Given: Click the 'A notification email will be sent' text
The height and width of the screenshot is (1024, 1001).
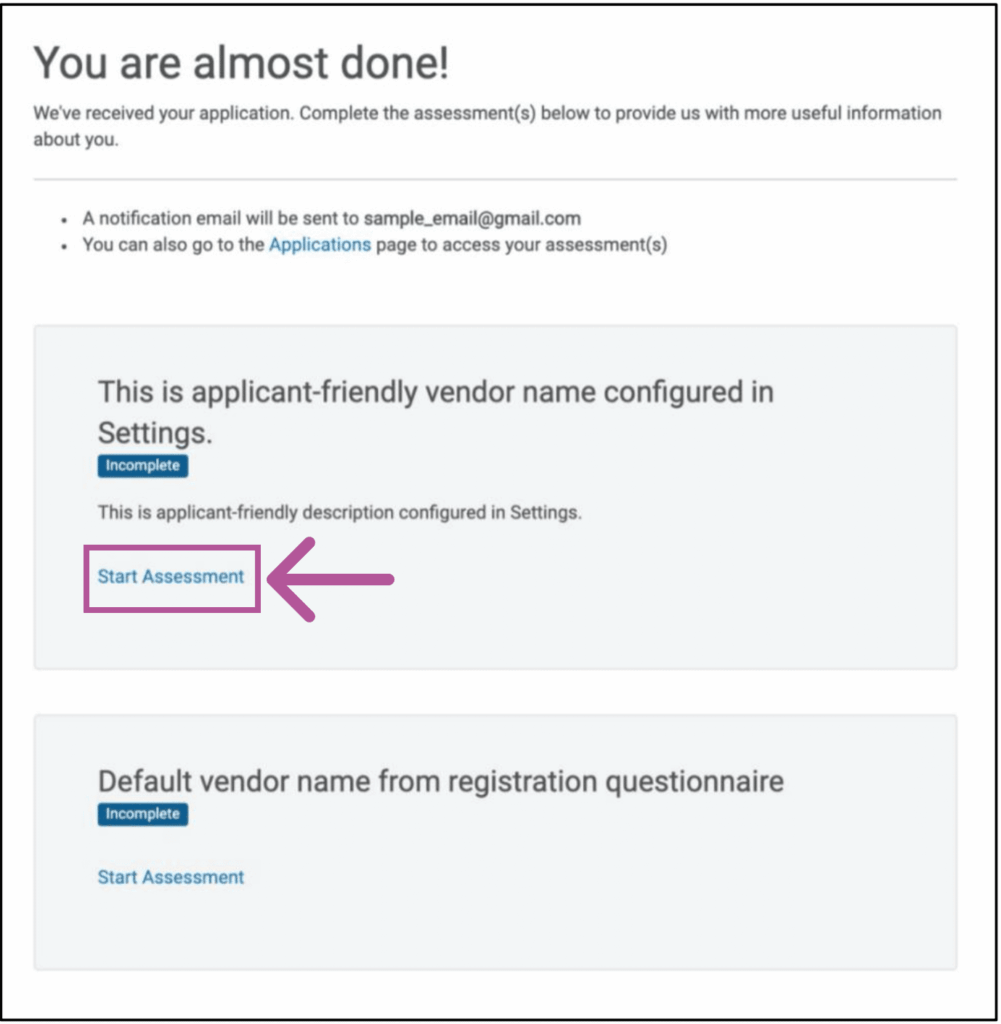Looking at the screenshot, I should tap(221, 218).
